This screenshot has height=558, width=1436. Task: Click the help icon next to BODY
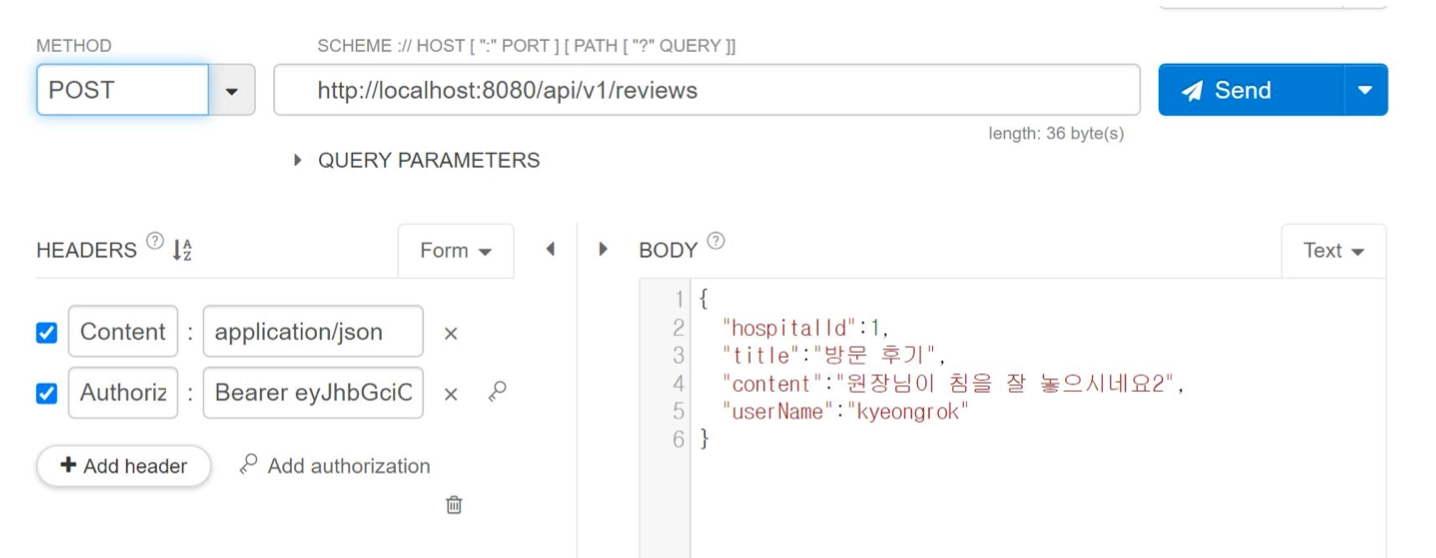point(716,241)
